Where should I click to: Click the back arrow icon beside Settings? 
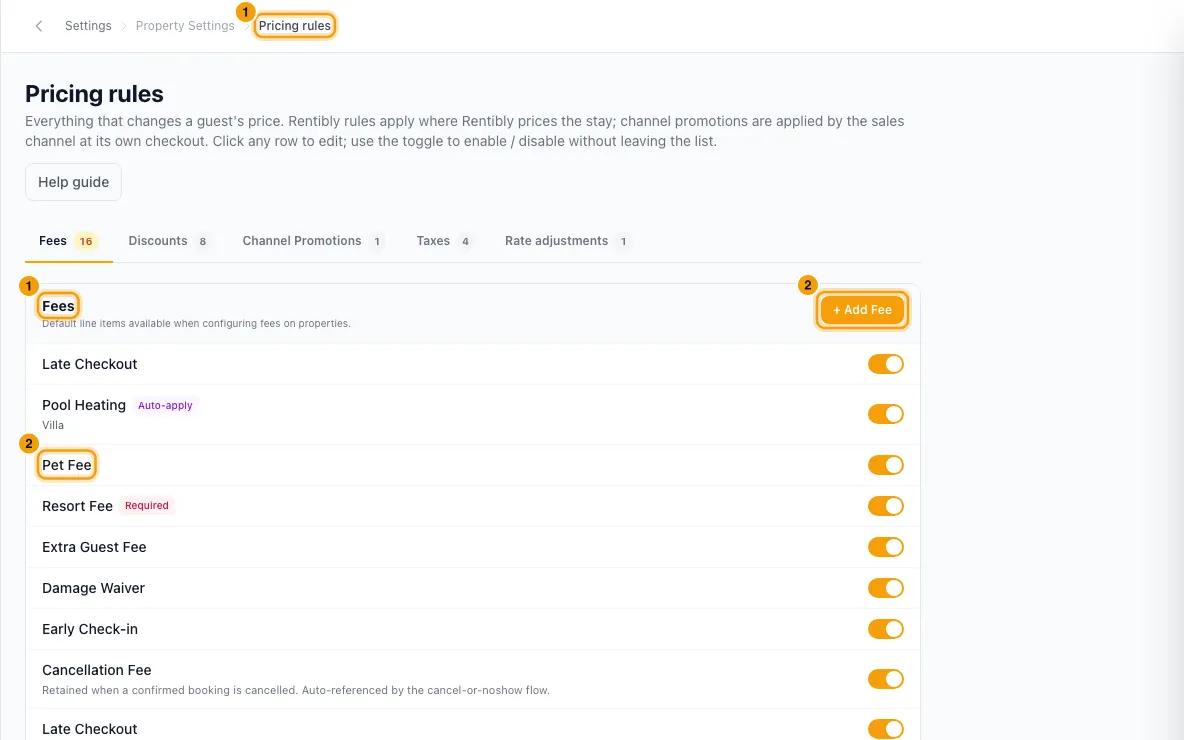pyautogui.click(x=39, y=26)
